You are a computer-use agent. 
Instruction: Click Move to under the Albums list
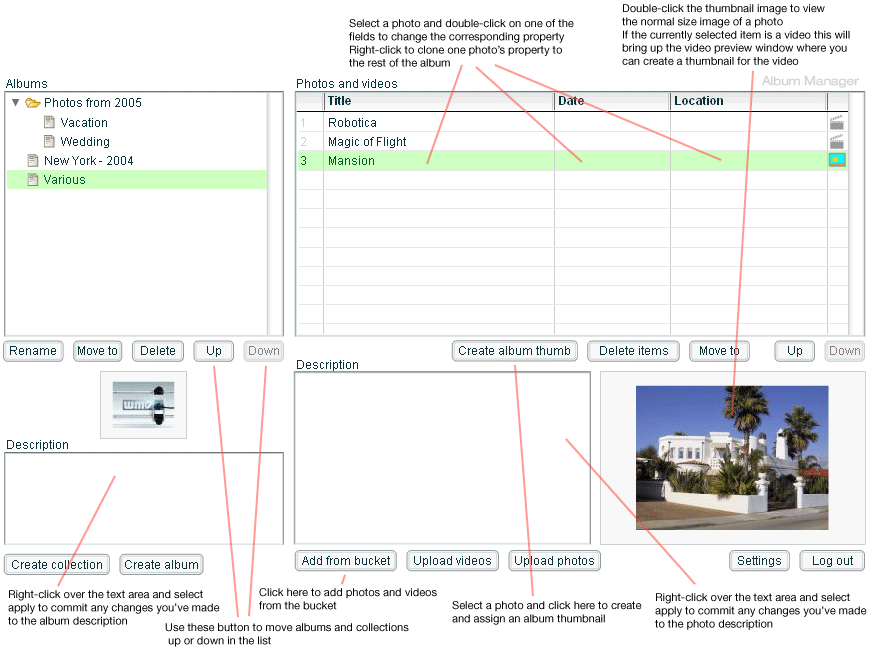[97, 351]
